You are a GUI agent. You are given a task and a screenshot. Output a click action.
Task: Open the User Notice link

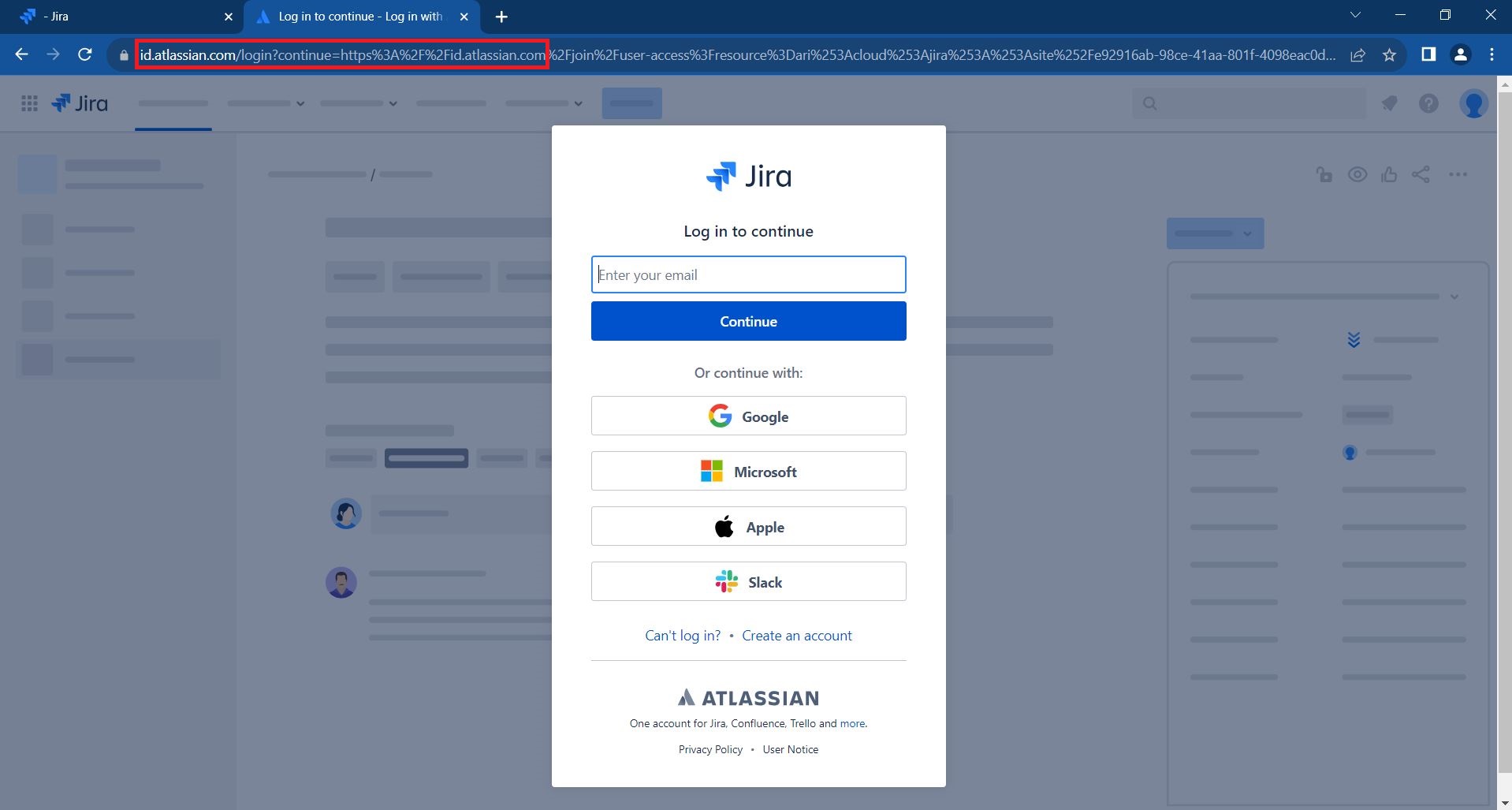[790, 749]
